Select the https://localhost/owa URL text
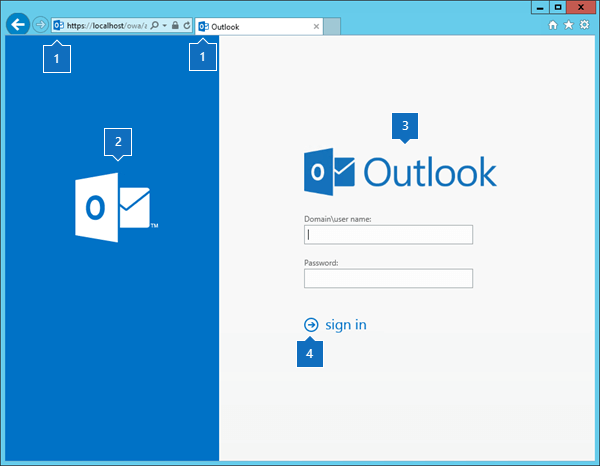 coord(107,26)
